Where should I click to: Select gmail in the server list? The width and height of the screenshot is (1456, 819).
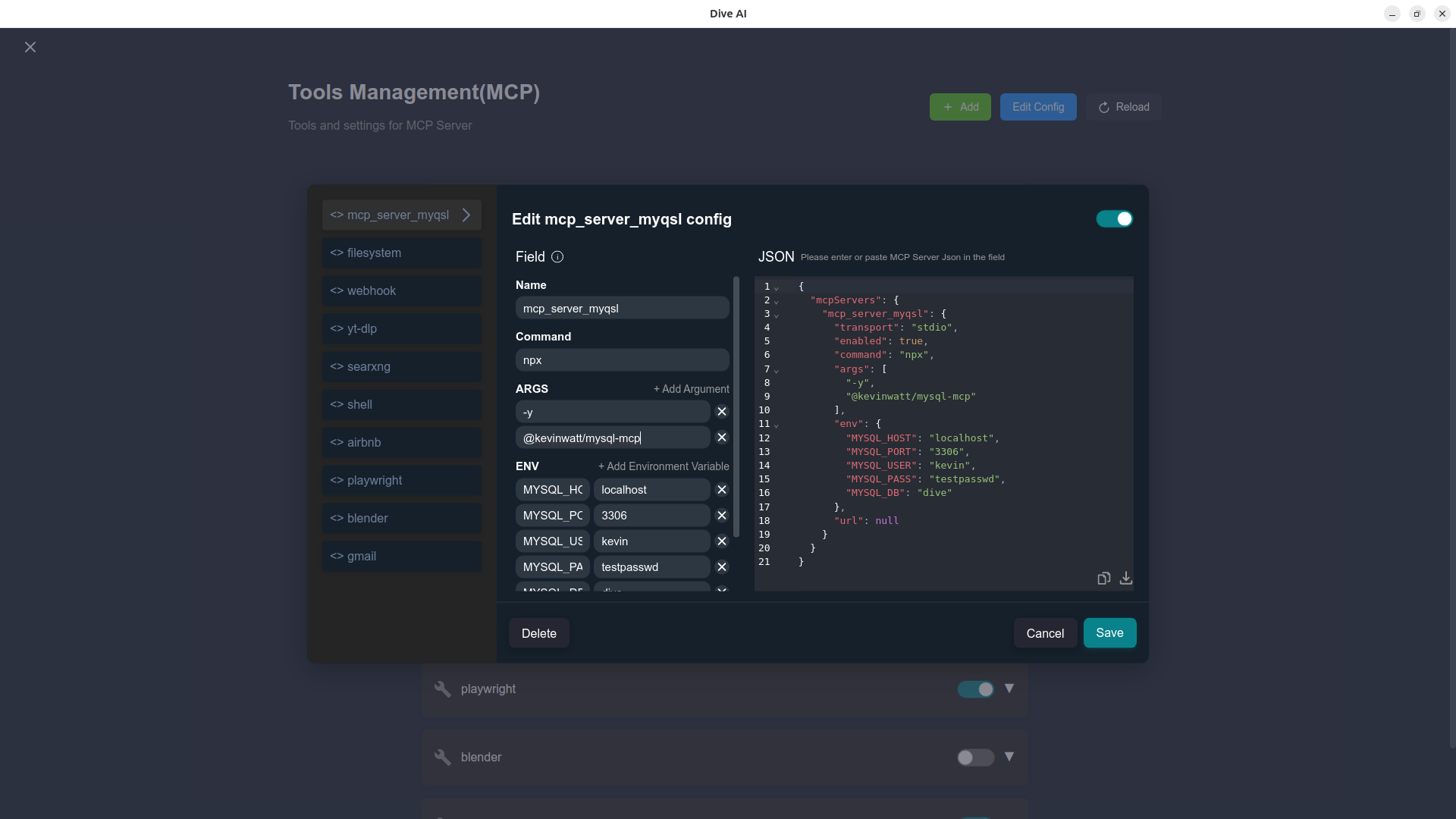(402, 557)
